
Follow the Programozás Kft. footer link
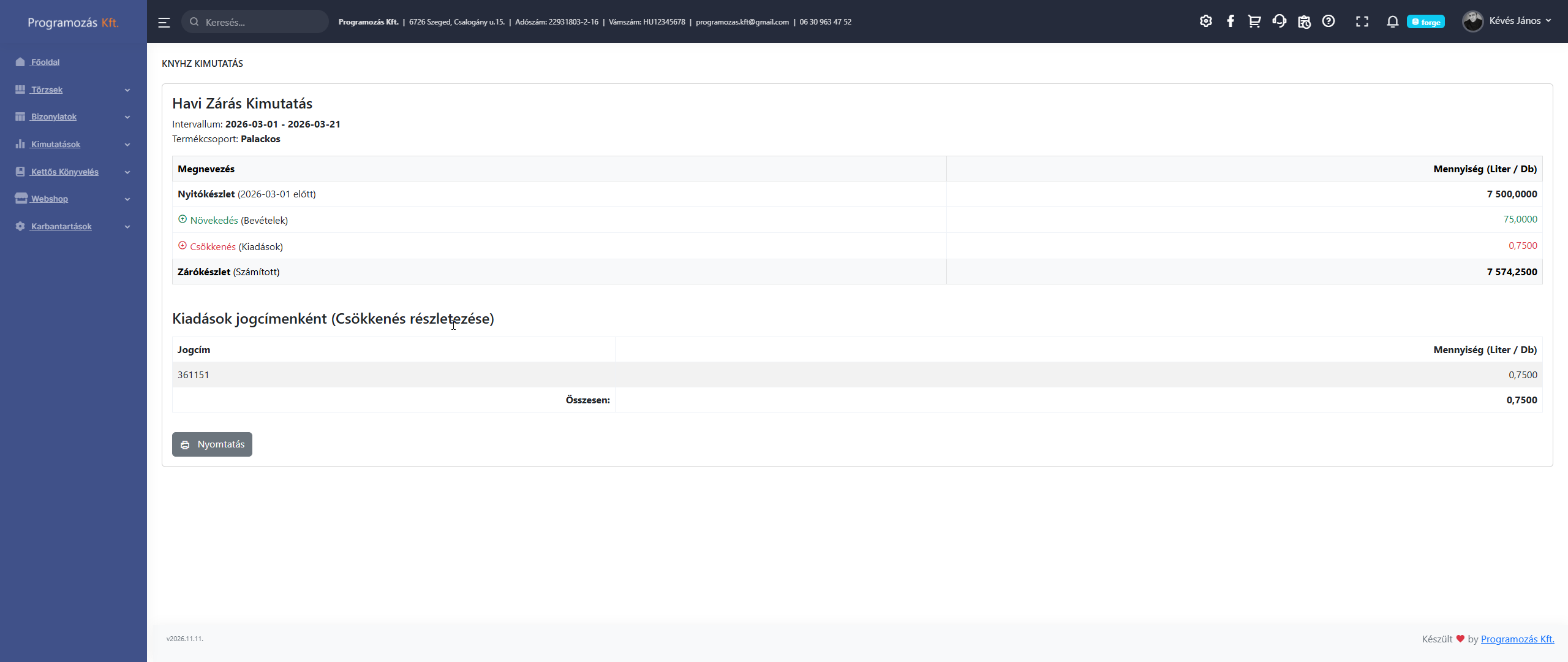tap(1517, 639)
